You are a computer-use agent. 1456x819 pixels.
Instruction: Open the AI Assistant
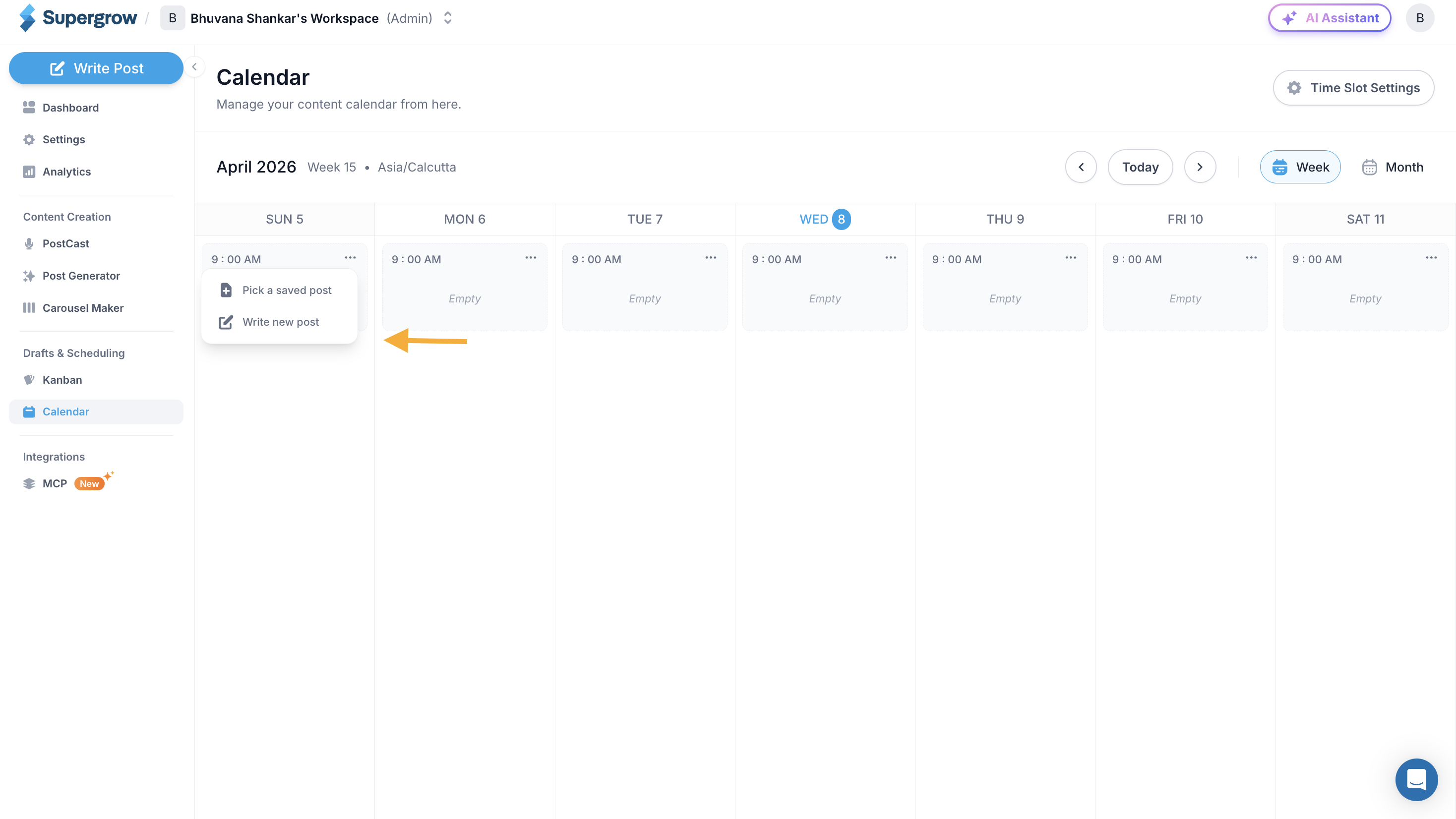[1330, 18]
